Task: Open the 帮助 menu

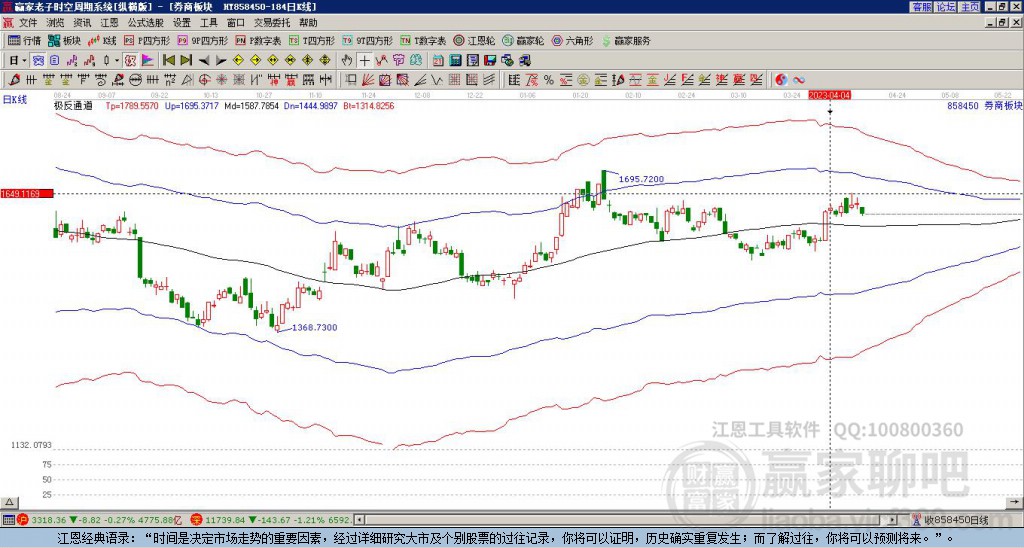Action: click(308, 23)
